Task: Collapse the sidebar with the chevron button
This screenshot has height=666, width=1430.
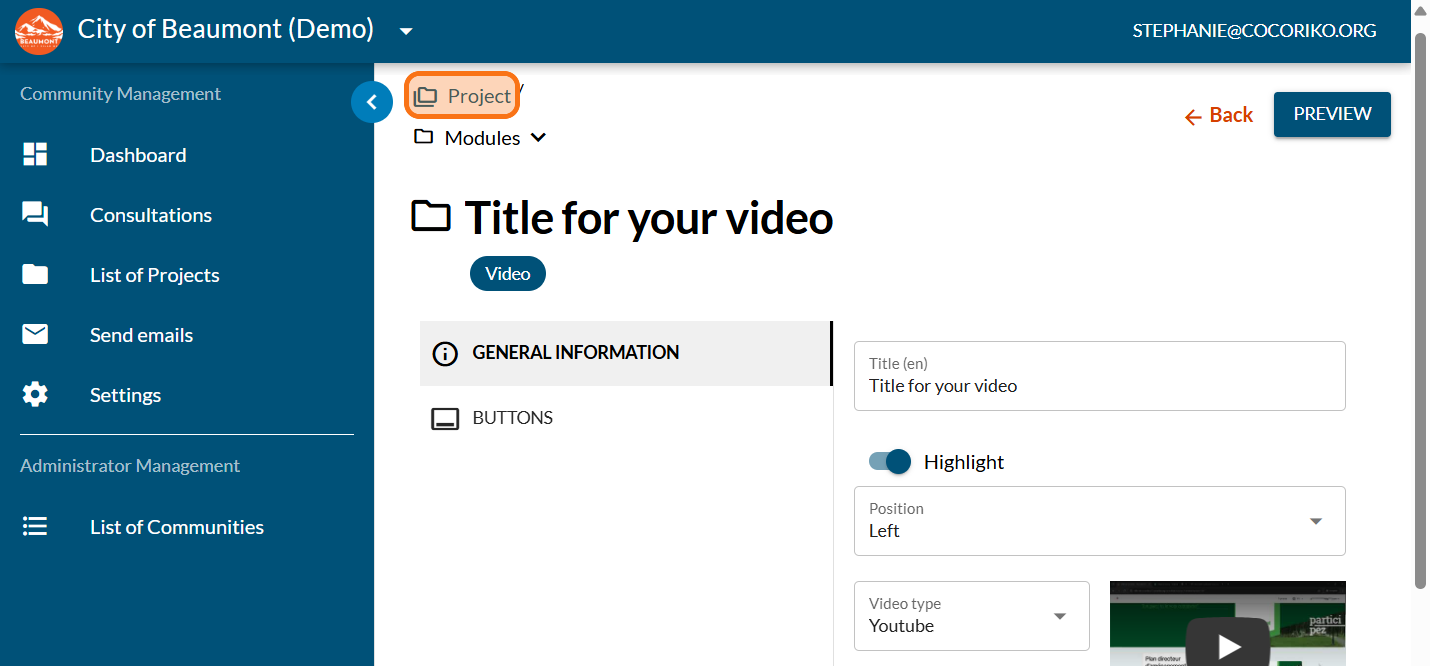Action: click(372, 102)
